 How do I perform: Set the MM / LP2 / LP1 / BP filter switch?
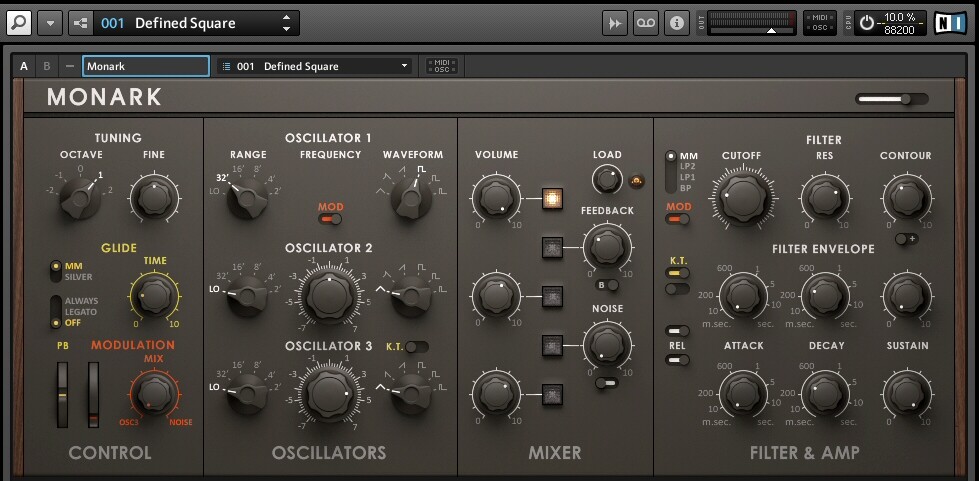pos(671,172)
